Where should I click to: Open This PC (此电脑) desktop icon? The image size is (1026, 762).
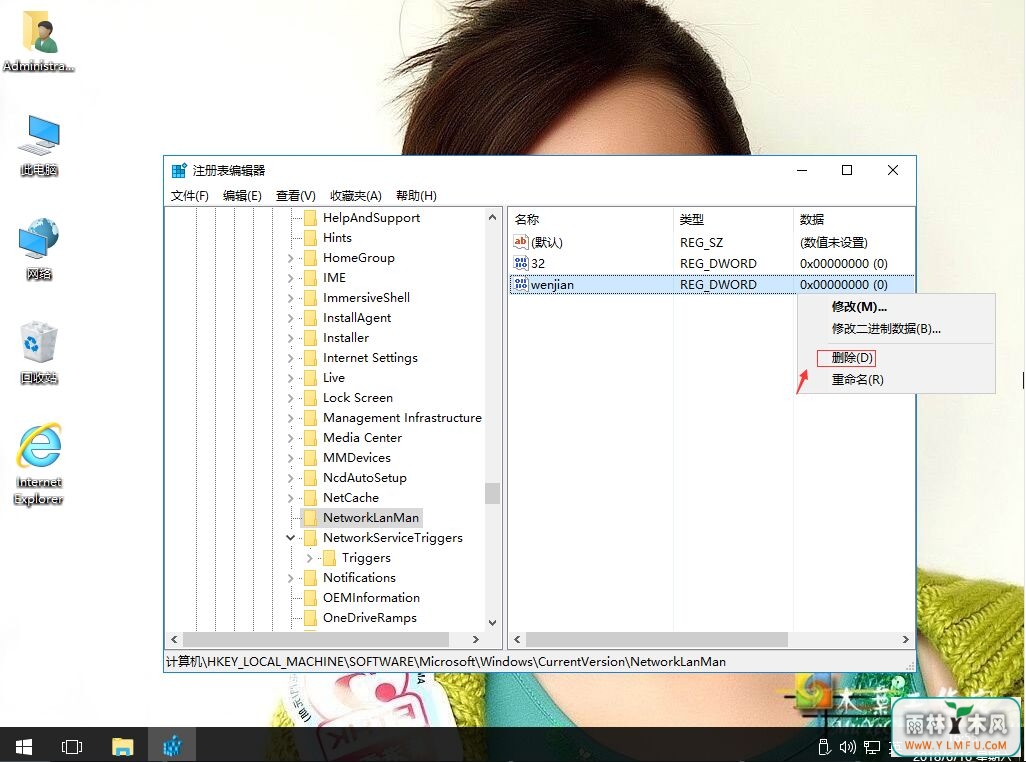coord(39,145)
